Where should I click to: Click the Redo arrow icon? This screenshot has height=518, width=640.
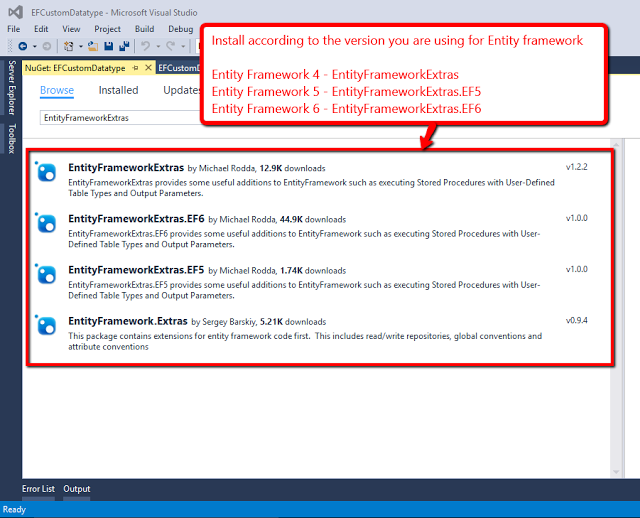(x=171, y=46)
